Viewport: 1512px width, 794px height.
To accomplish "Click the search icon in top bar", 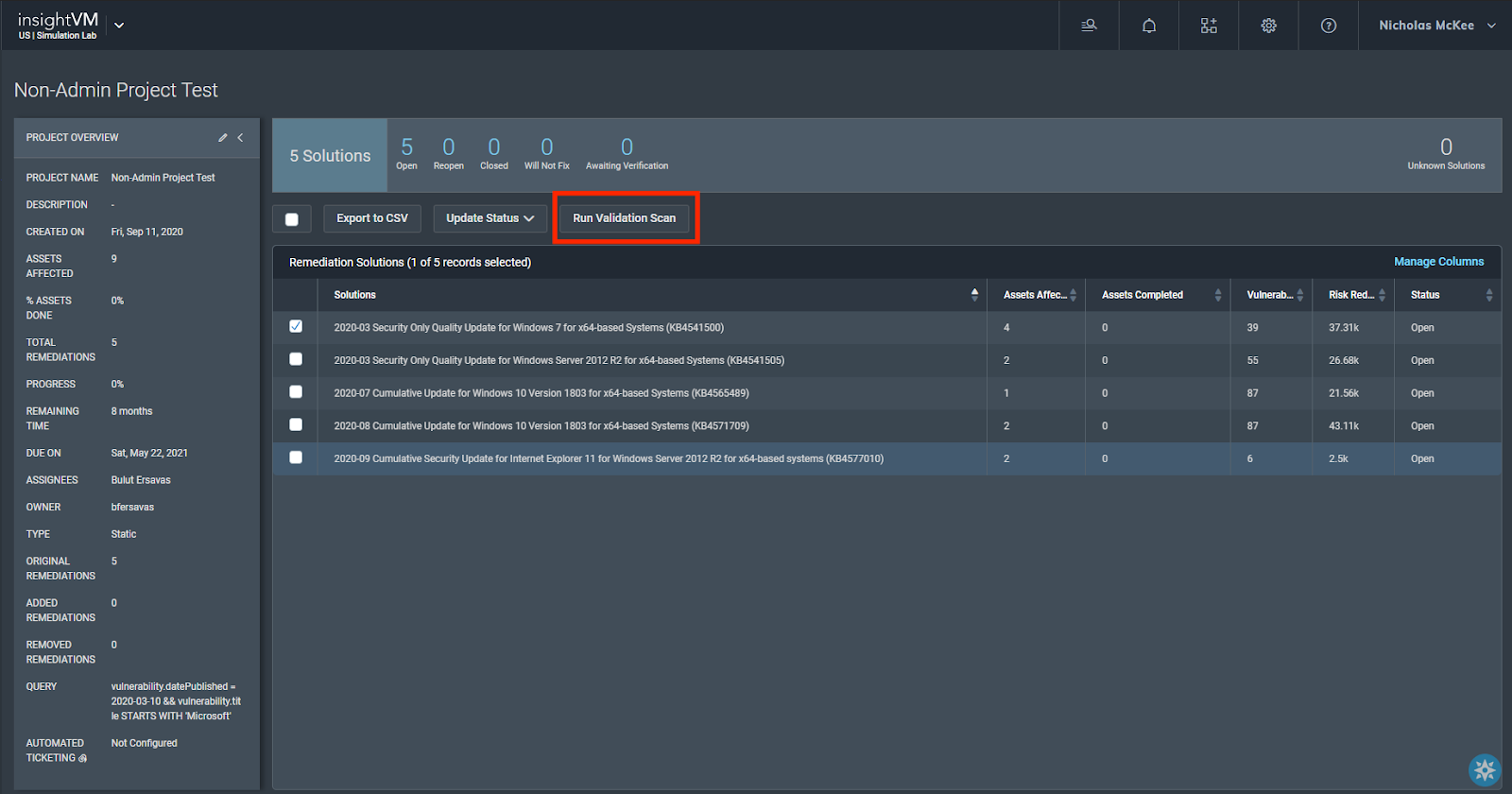I will (1089, 26).
